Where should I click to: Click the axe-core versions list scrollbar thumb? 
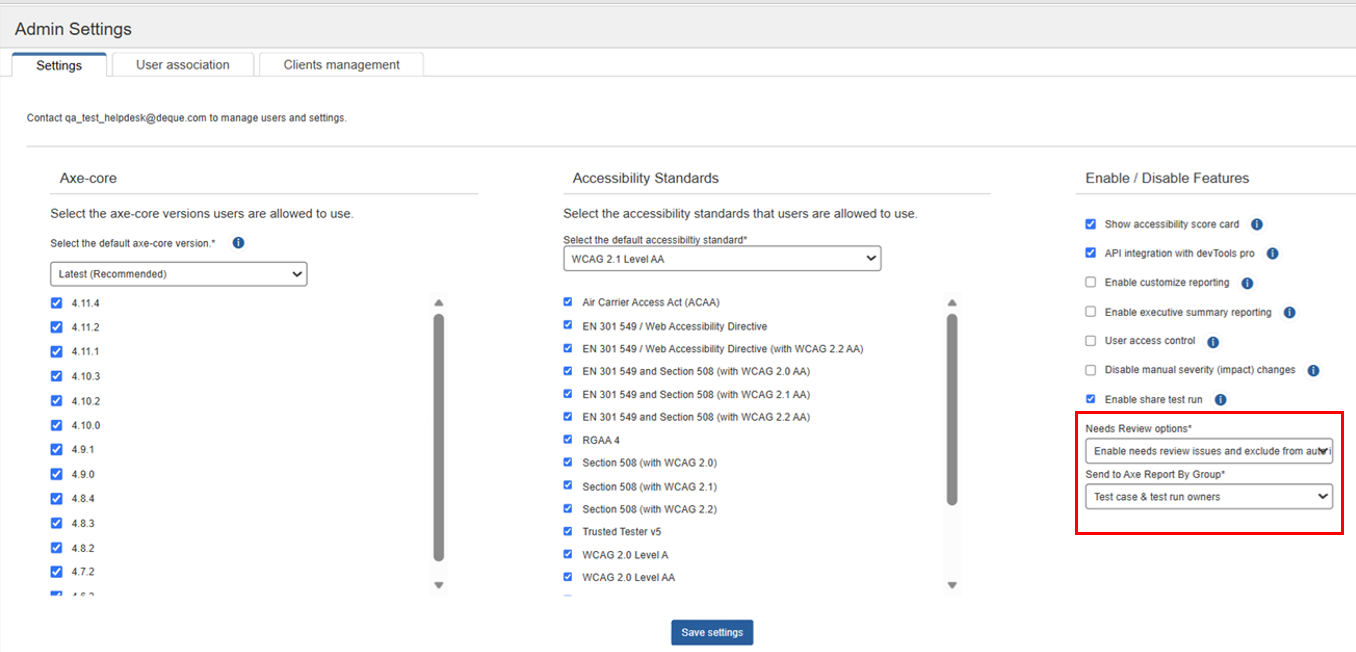(438, 438)
